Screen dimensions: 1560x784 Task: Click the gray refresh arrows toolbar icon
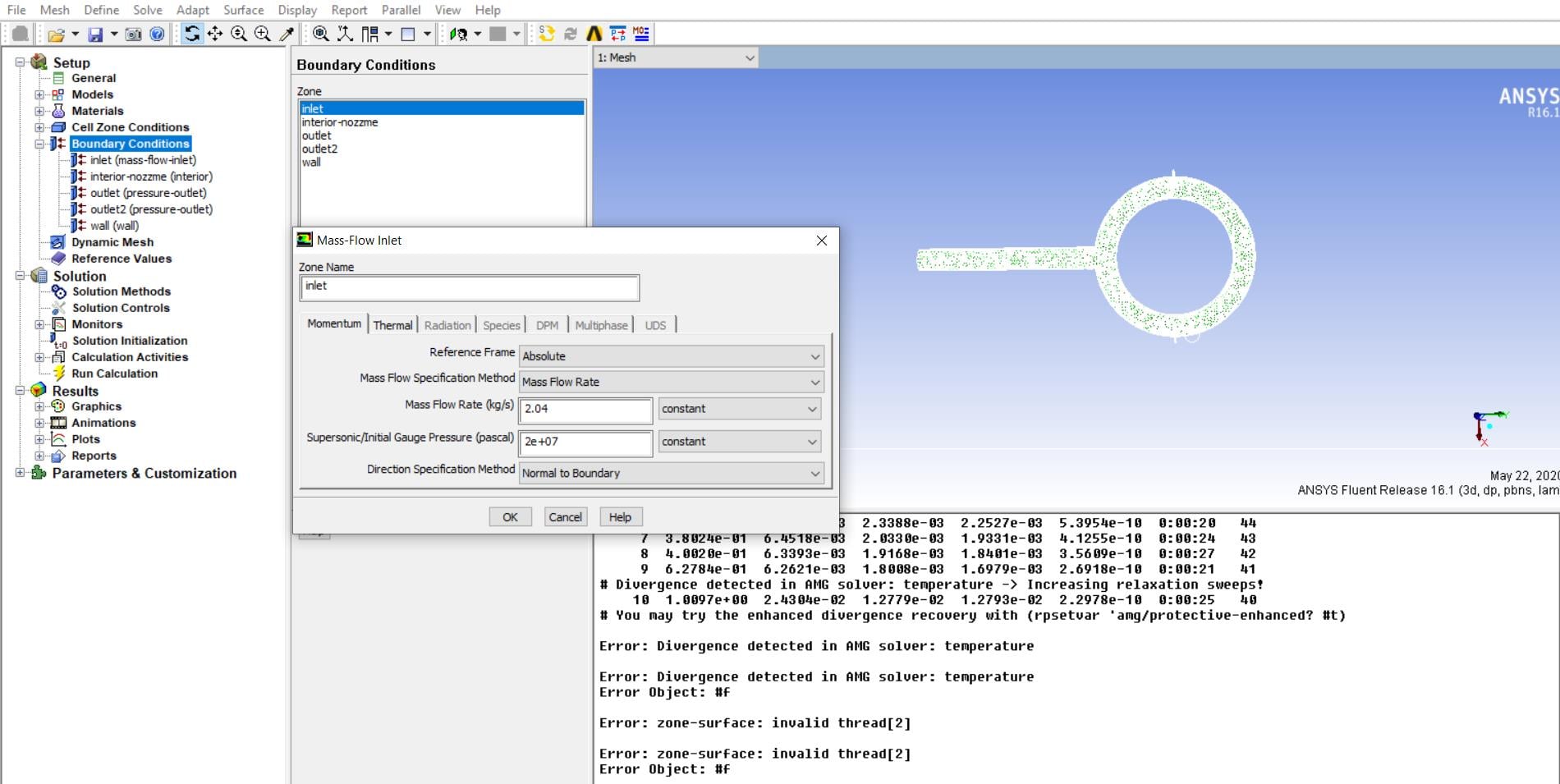tap(571, 34)
